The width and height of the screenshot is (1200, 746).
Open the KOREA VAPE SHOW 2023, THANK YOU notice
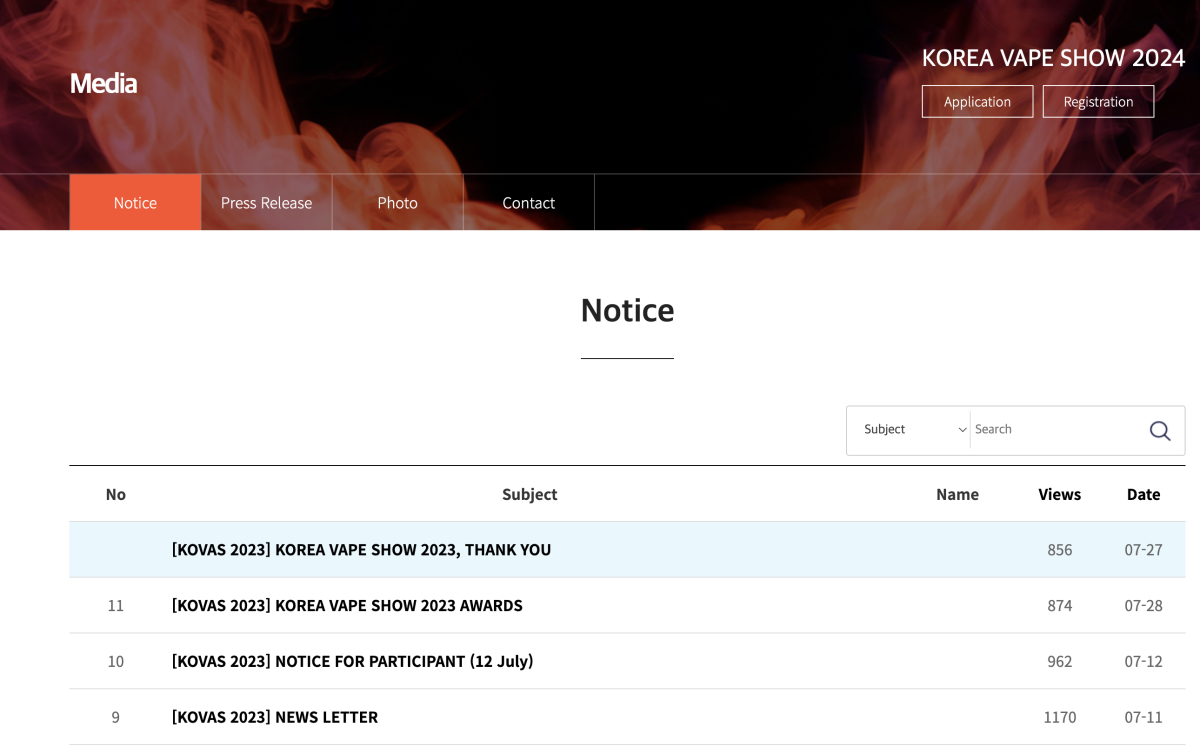click(361, 550)
